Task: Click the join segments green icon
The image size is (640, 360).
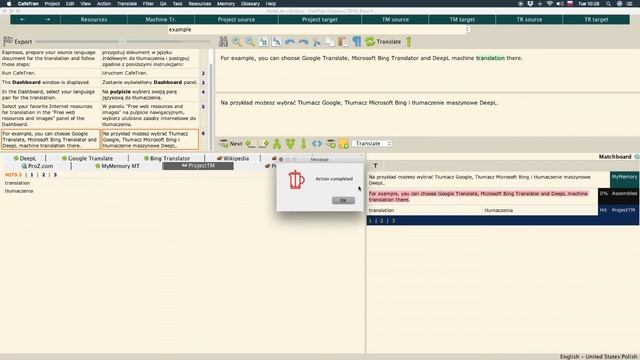Action: [x=277, y=144]
